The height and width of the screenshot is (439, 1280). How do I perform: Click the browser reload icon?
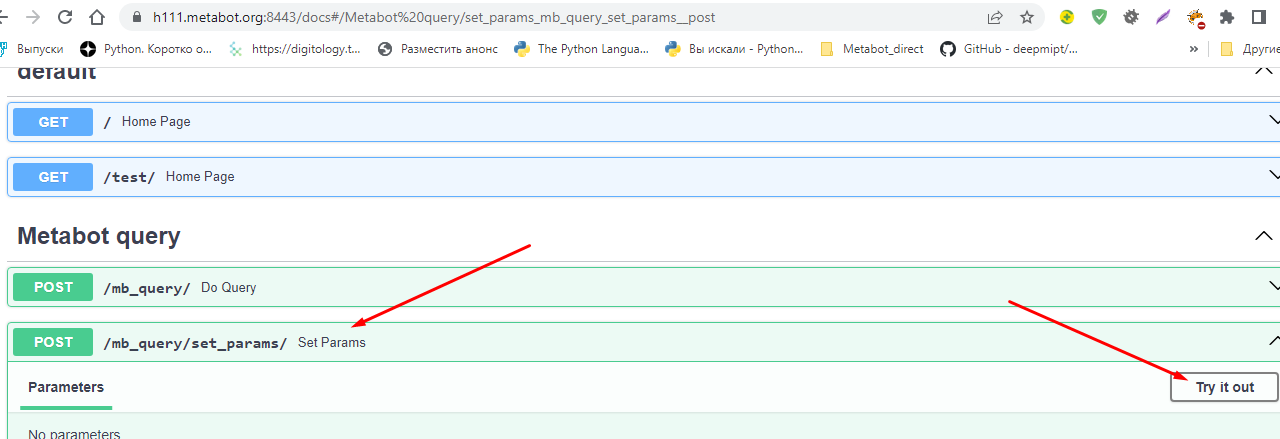click(x=65, y=17)
